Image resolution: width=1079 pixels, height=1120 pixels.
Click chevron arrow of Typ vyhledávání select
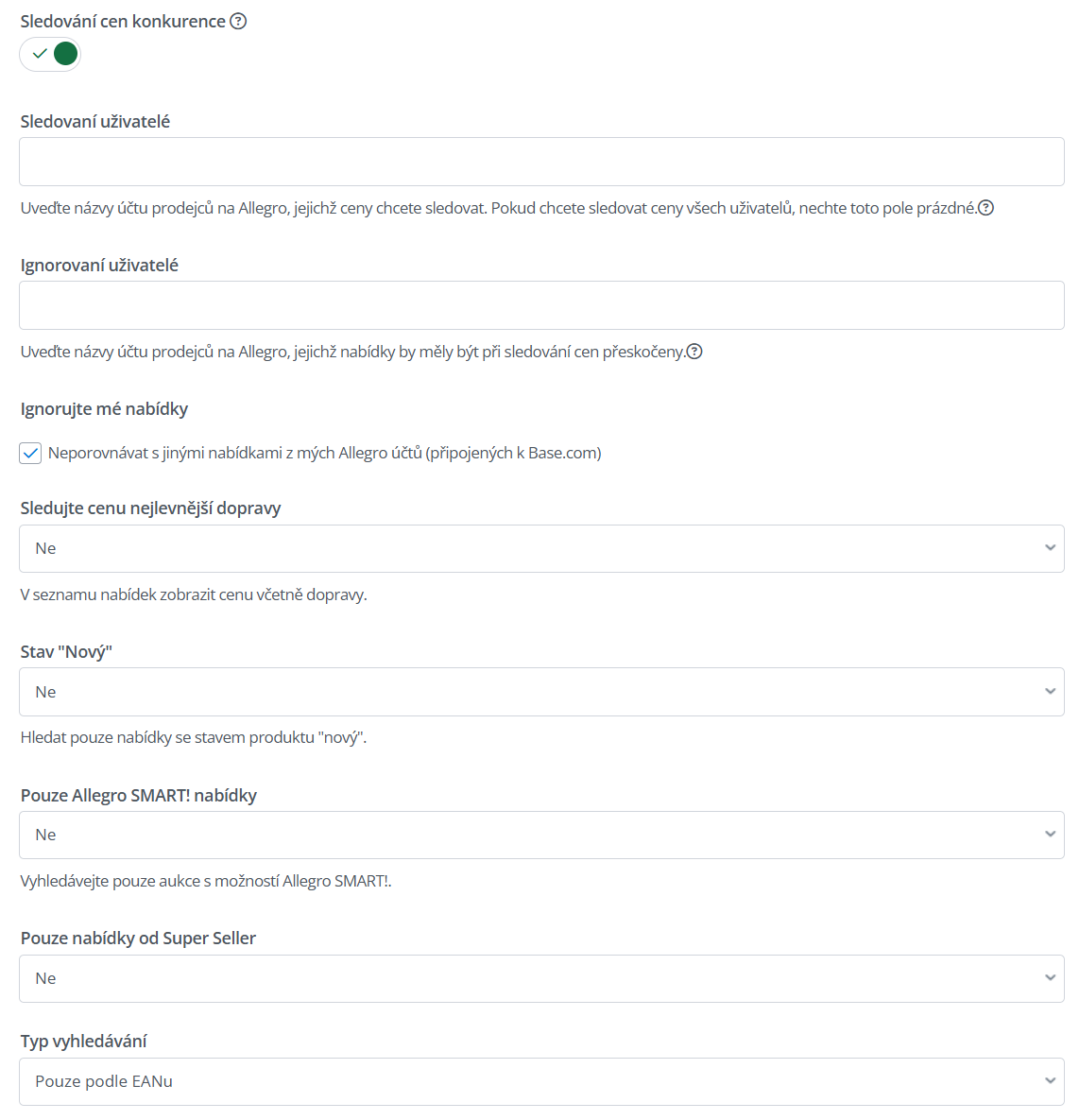(1050, 1081)
